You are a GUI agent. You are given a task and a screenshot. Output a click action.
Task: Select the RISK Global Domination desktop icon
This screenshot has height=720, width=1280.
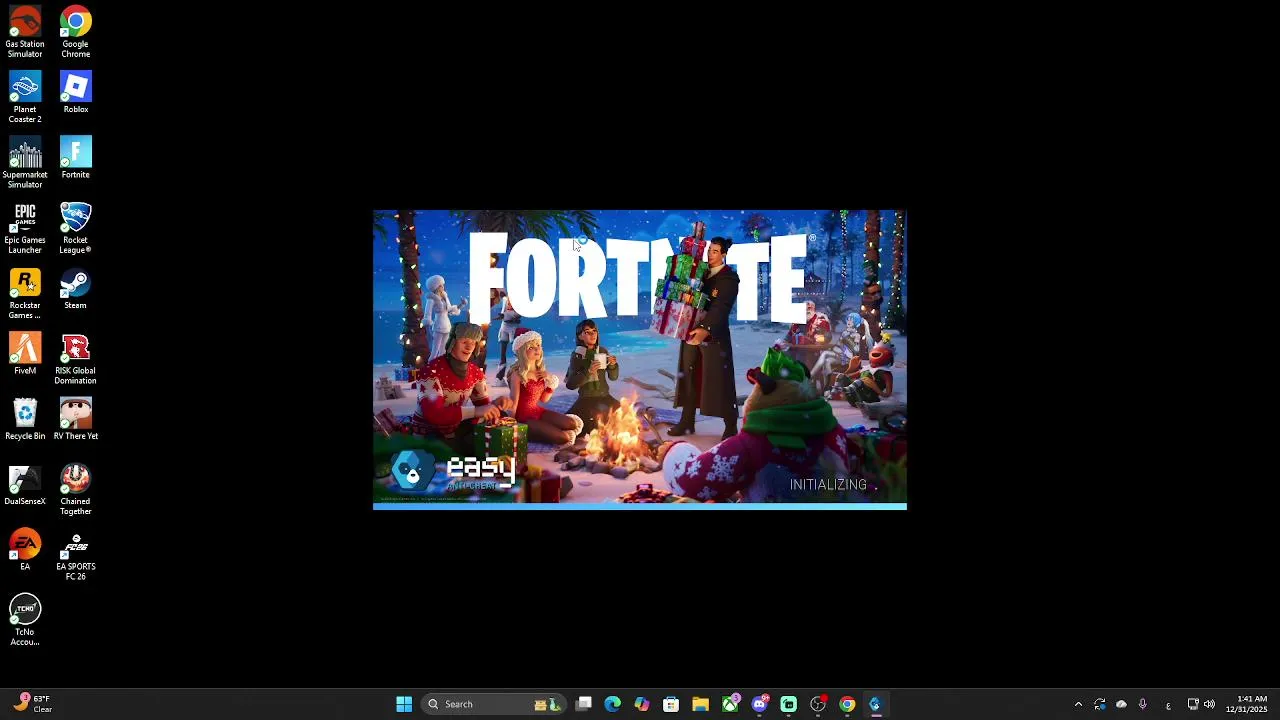pos(75,358)
